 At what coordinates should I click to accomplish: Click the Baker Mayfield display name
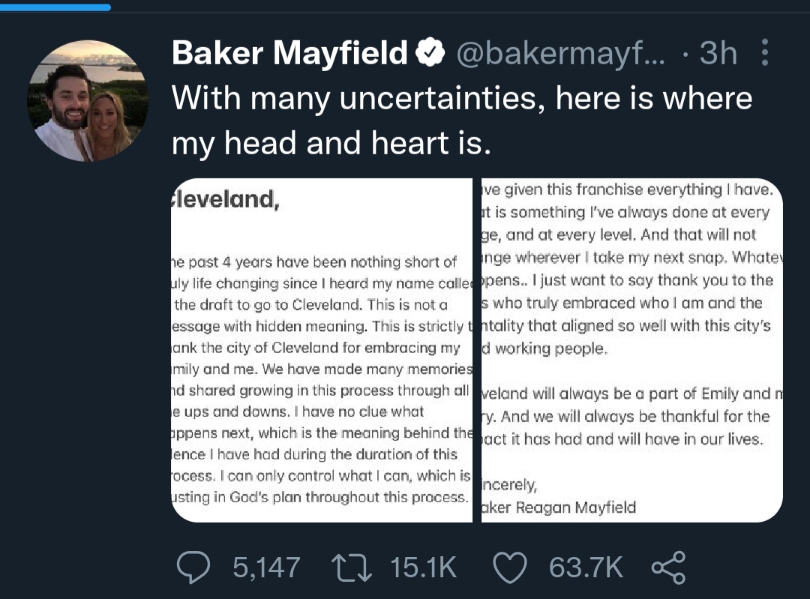coord(290,54)
